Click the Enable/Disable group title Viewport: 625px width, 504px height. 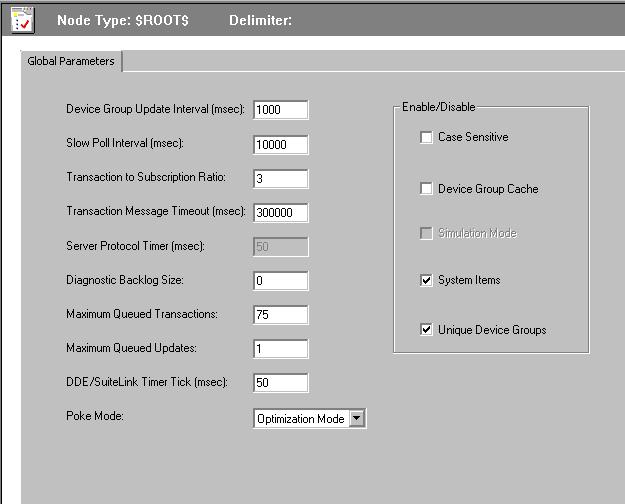click(439, 107)
